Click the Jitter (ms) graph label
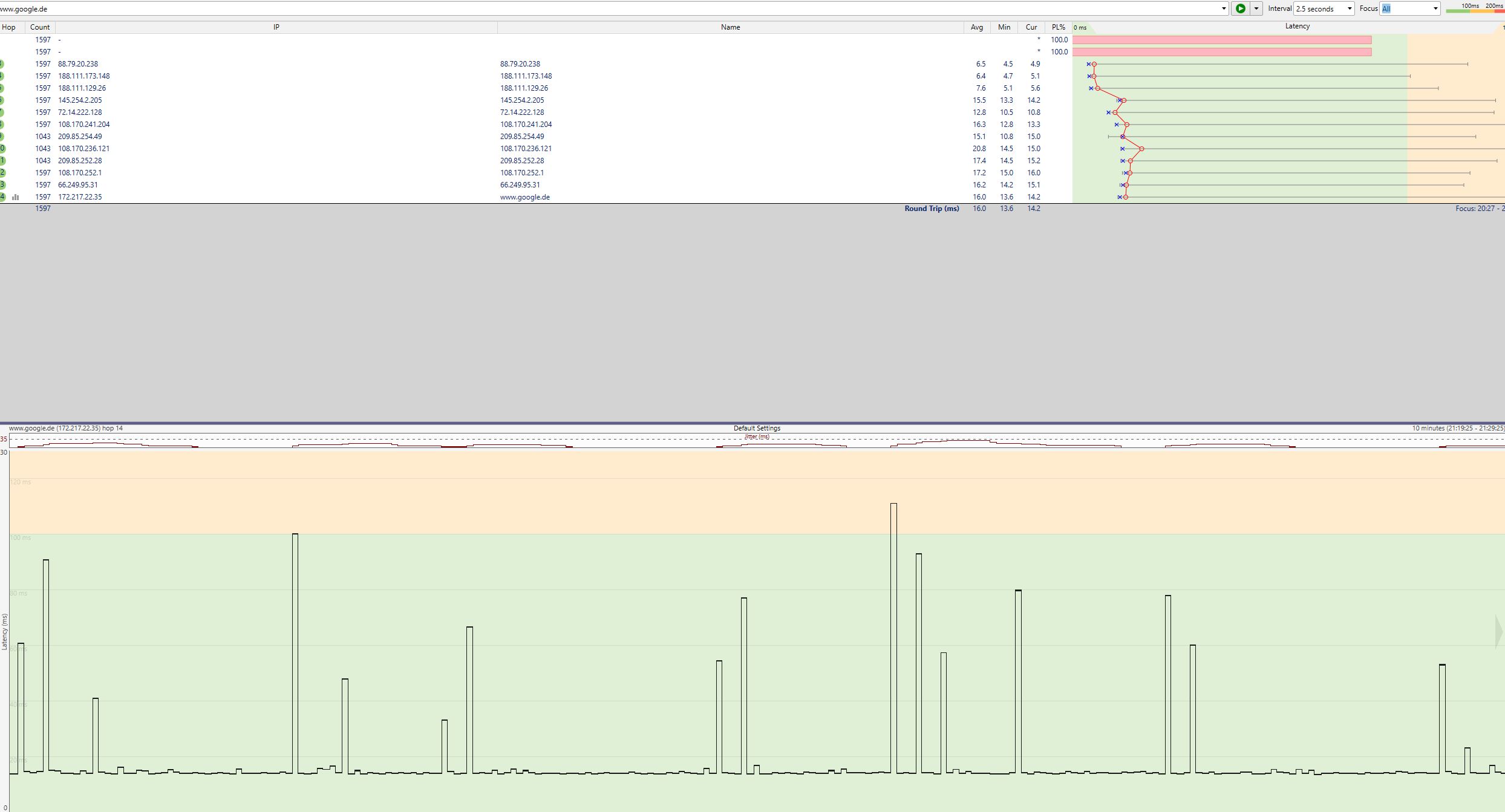The image size is (1505, 812). (757, 437)
